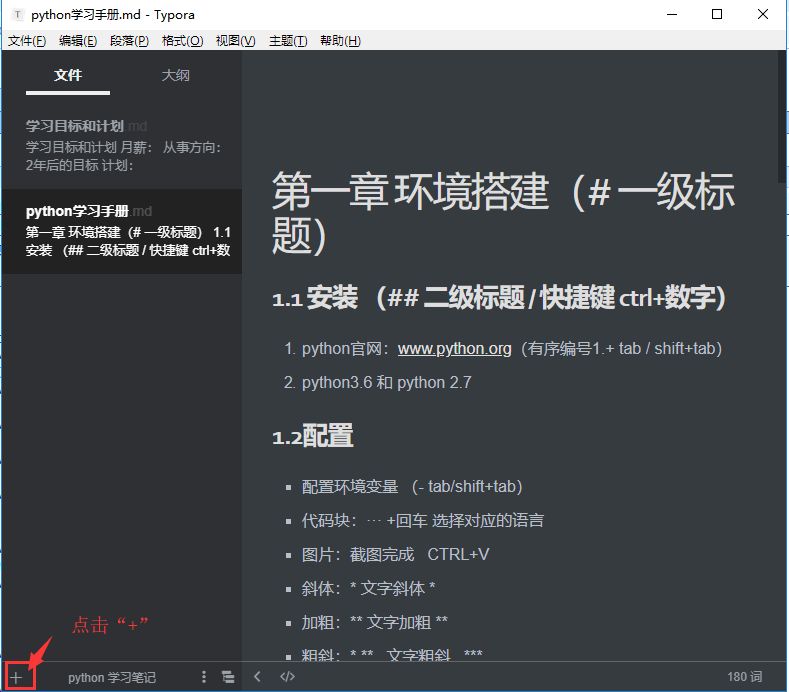Collapse sidebar with the left chevron

point(257,676)
